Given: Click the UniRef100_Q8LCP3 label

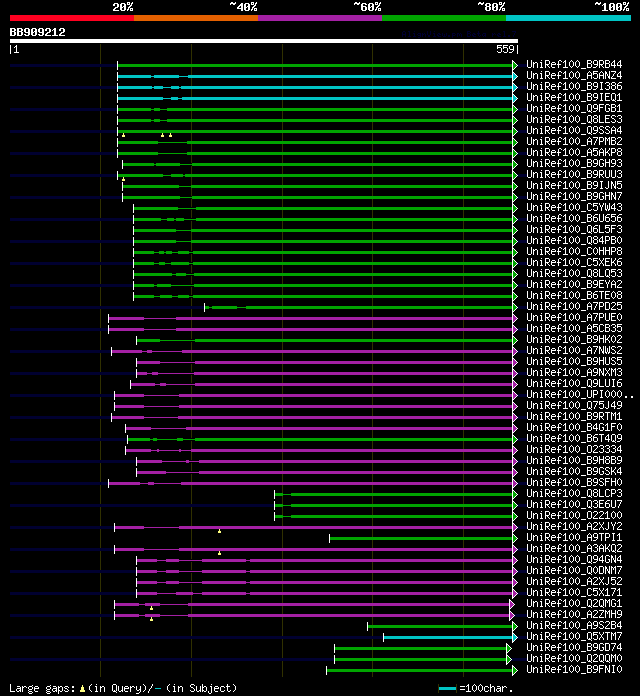Looking at the screenshot, I should point(574,494).
